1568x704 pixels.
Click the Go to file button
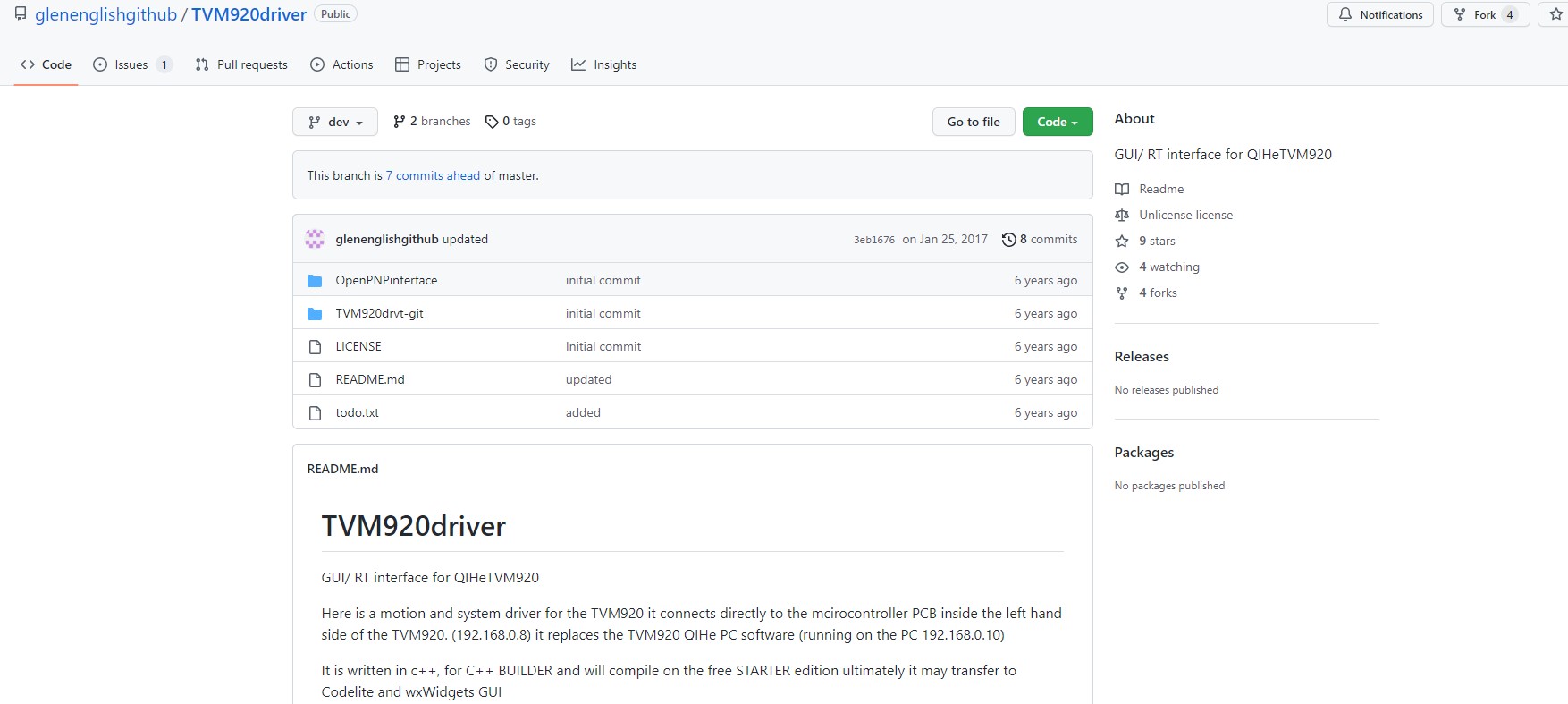(974, 122)
